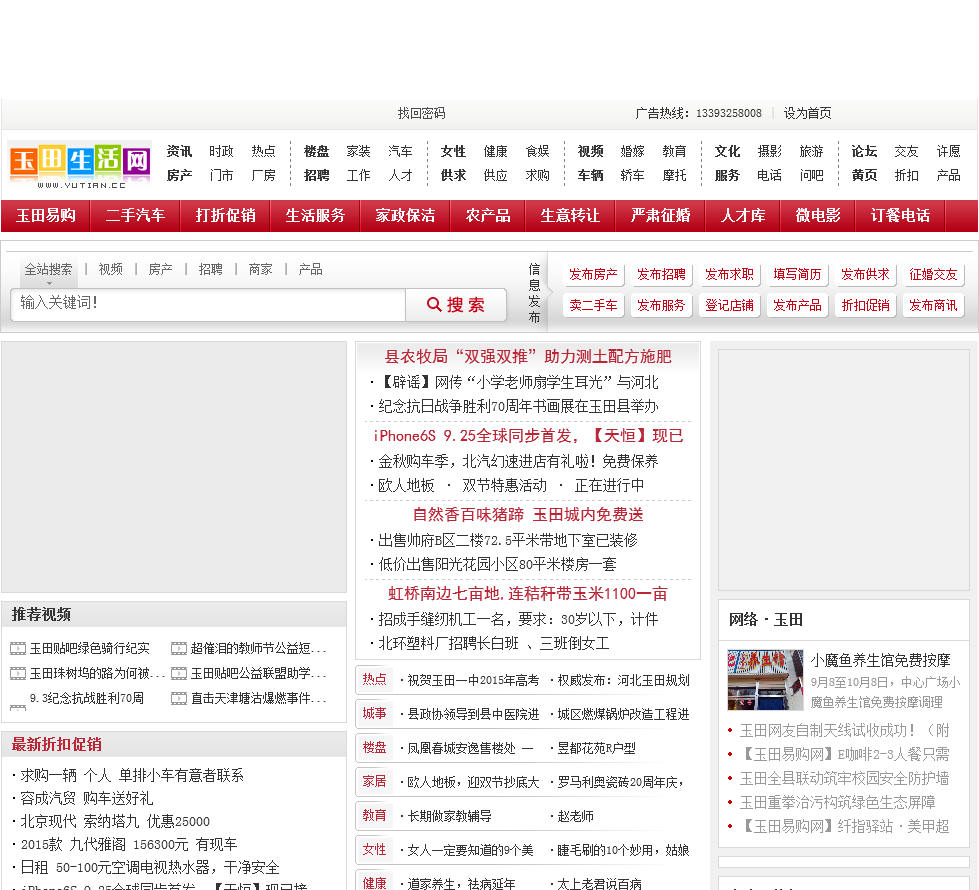Click video icon beside 玉田贴吧公益联盟助学
This screenshot has width=979, height=890.
pos(179,673)
